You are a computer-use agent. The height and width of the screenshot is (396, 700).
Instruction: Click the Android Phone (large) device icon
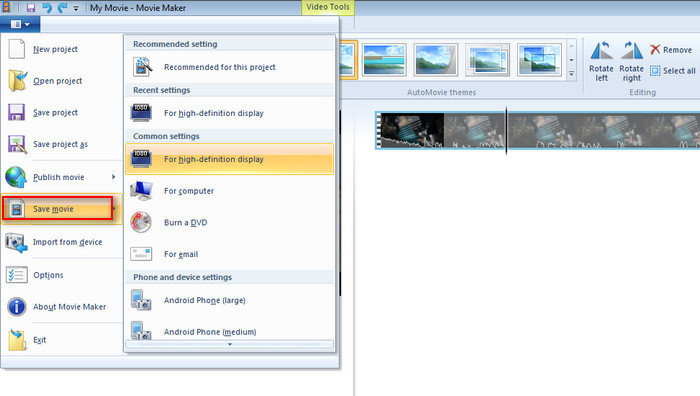click(141, 300)
